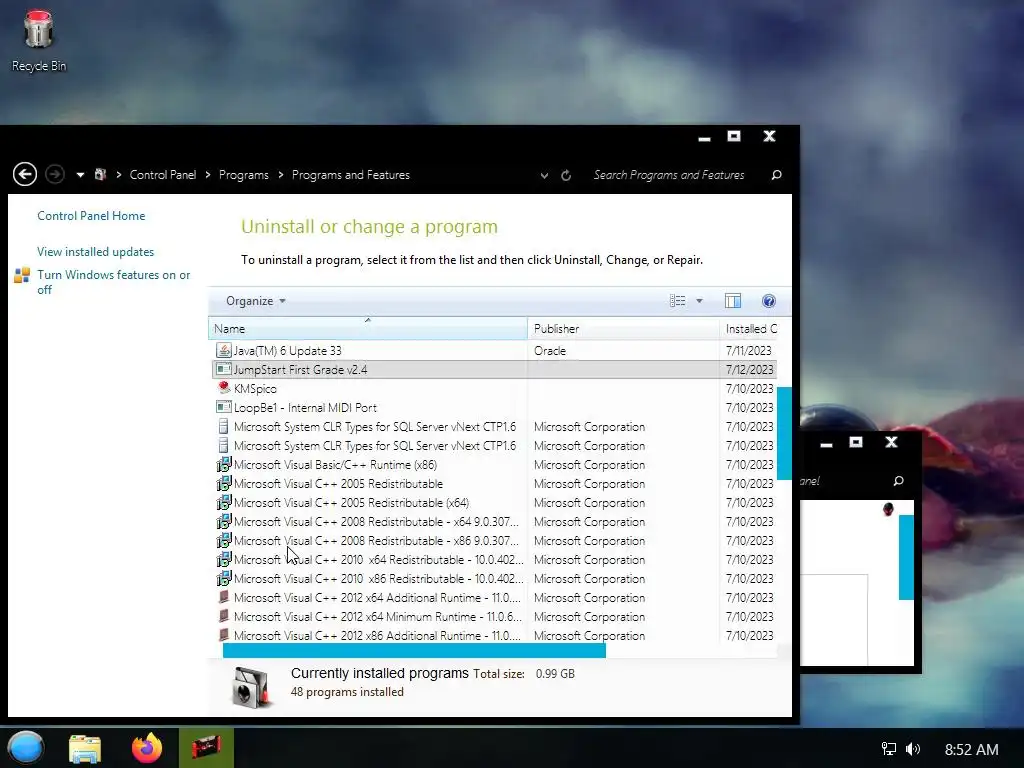The image size is (1024, 768).
Task: Select Java(TM) 6 Update 33 entry
Action: coord(287,351)
